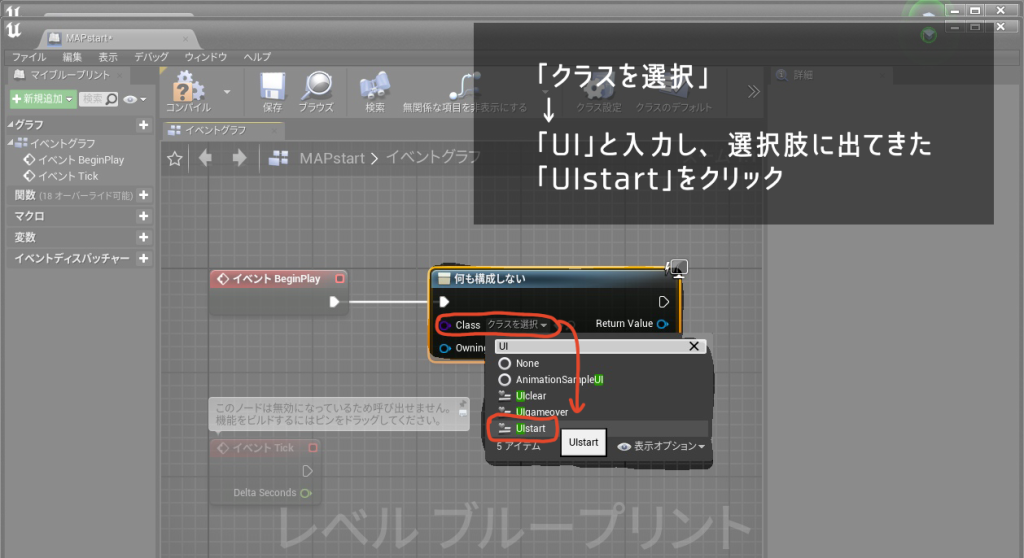Screen dimensions: 1024x558
Task: Select イベント BeginPlay in the graph tree
Action: pos(80,160)
